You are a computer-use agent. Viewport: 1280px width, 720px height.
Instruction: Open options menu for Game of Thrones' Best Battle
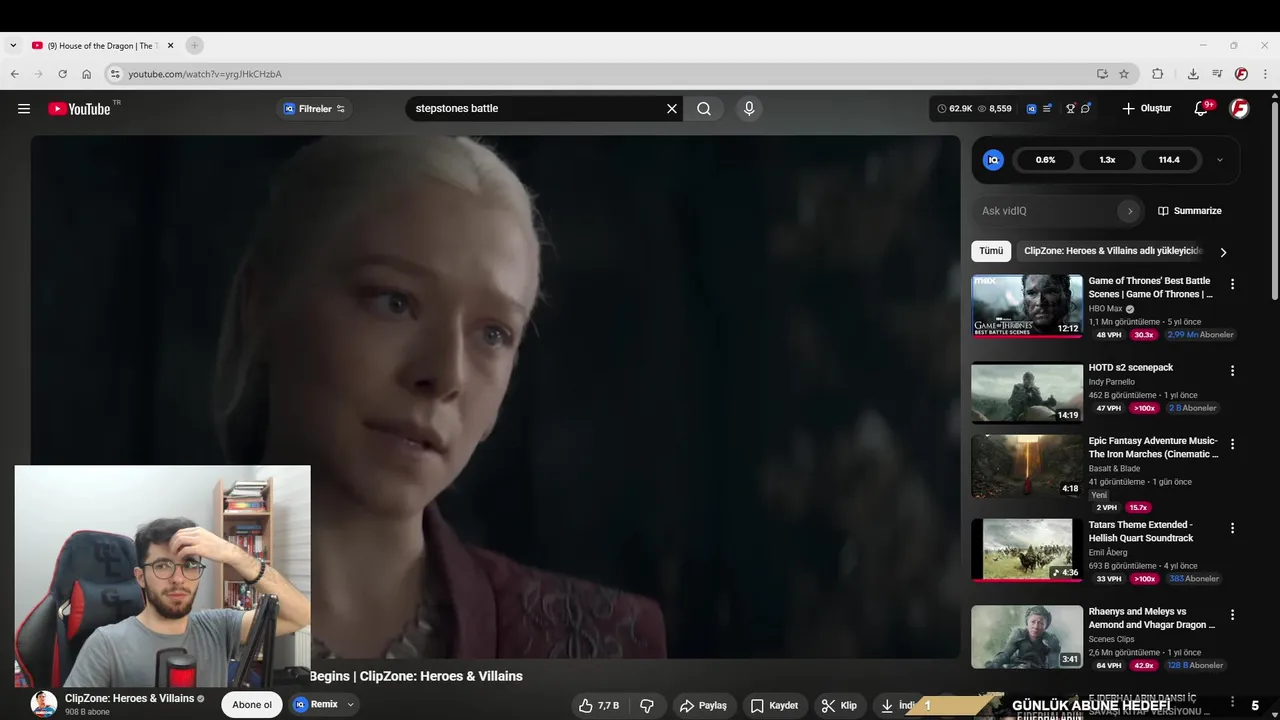1232,284
